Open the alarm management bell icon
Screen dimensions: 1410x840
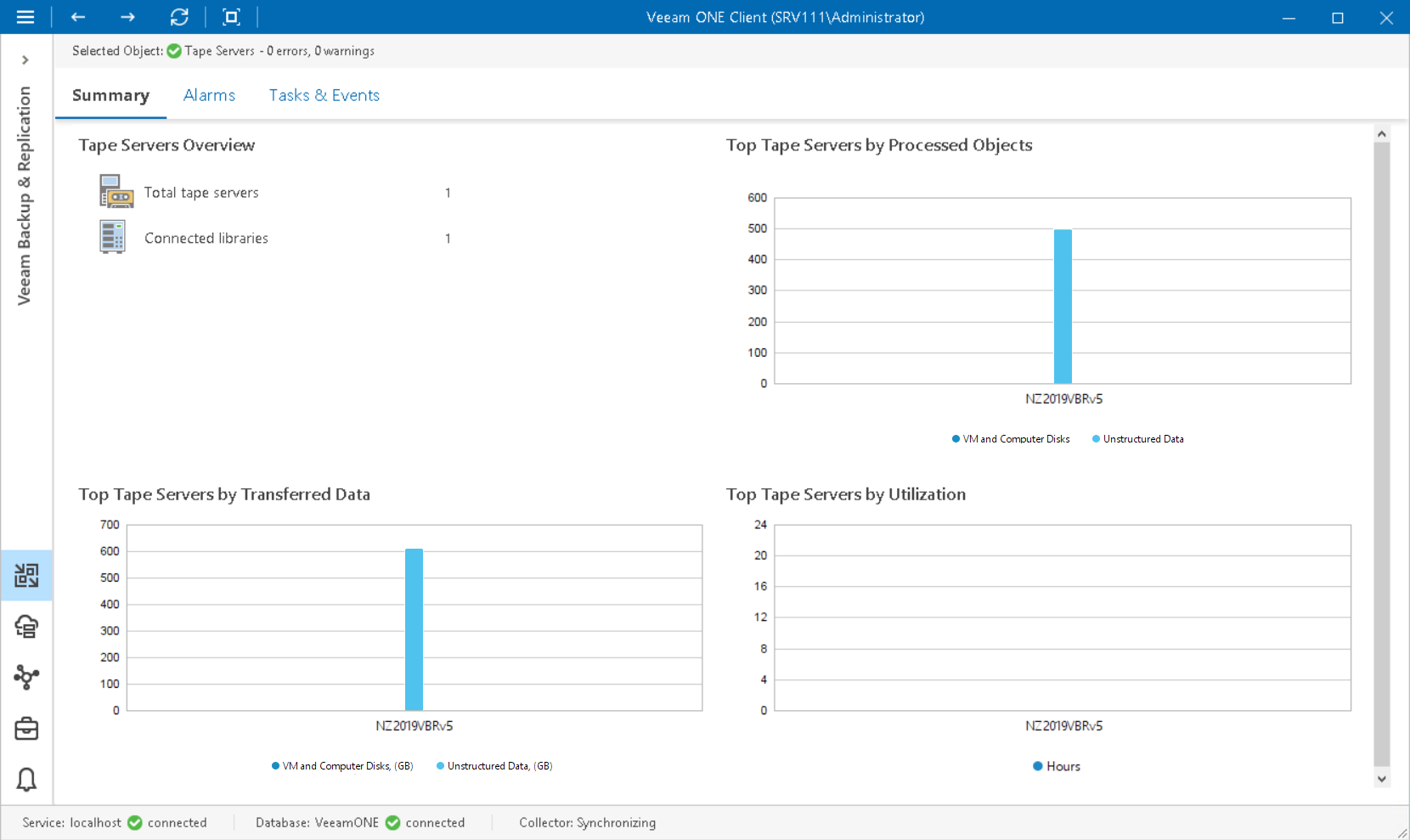(x=26, y=780)
